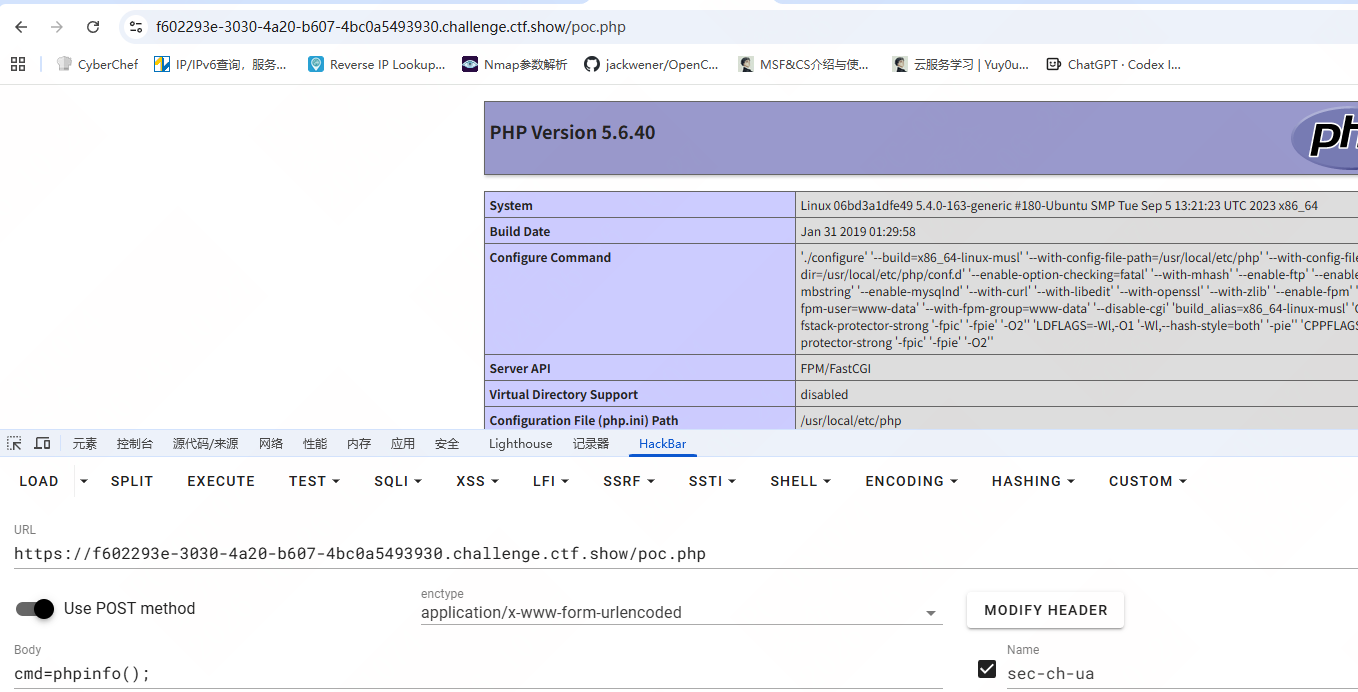The image size is (1358, 692).
Task: Reload the current page
Action: coord(93,27)
